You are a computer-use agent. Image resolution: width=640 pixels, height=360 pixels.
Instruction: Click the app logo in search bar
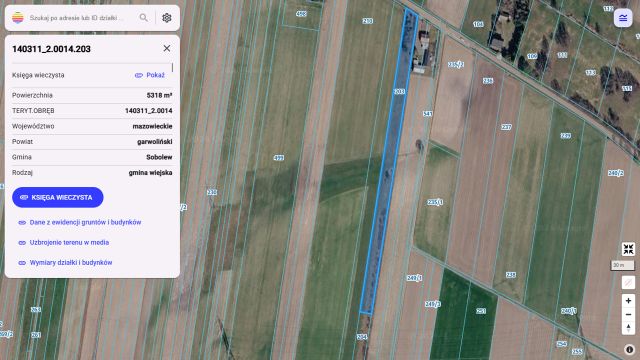point(18,18)
